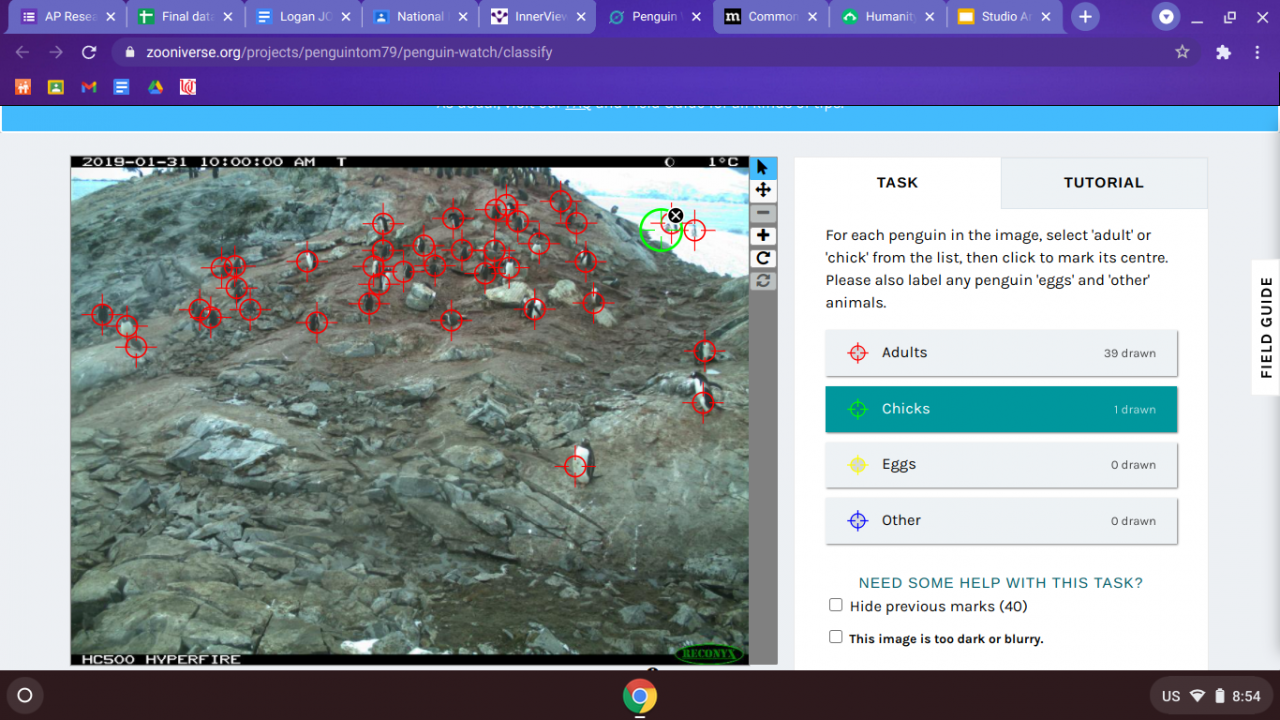The height and width of the screenshot is (720, 1280).
Task: Open the red shield bookmark icon
Action: tap(188, 87)
